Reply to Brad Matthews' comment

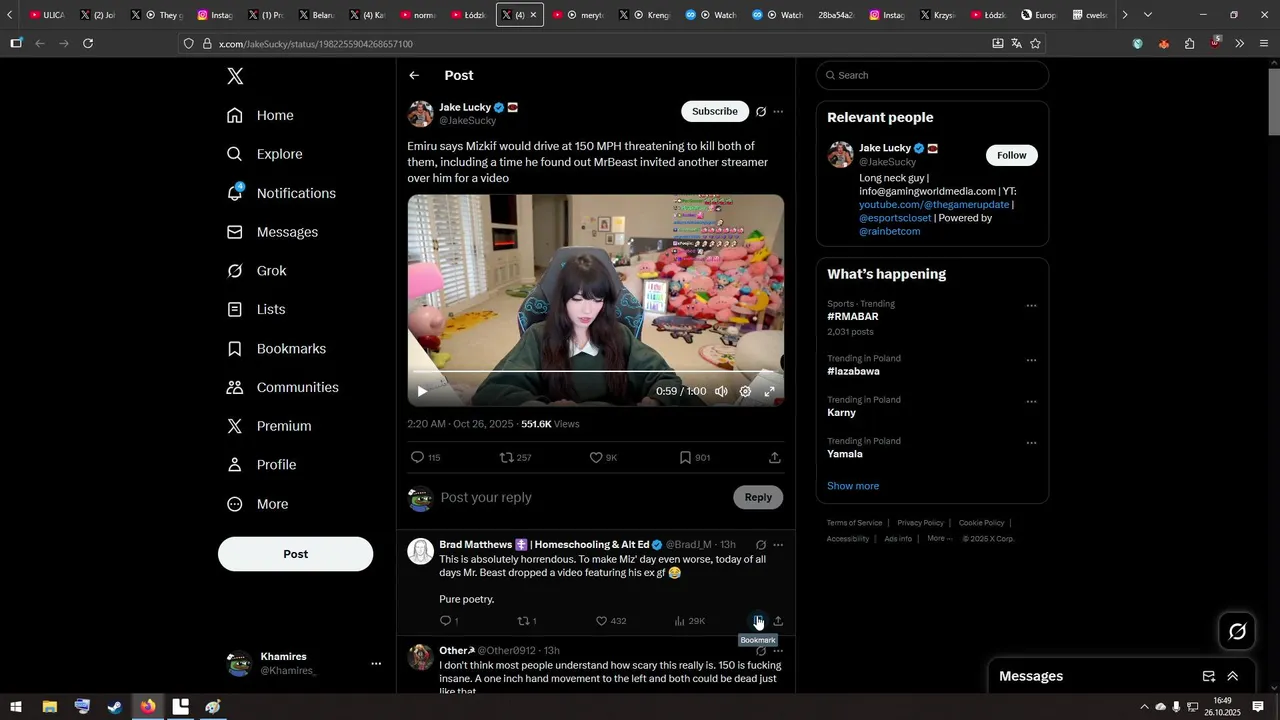point(448,621)
